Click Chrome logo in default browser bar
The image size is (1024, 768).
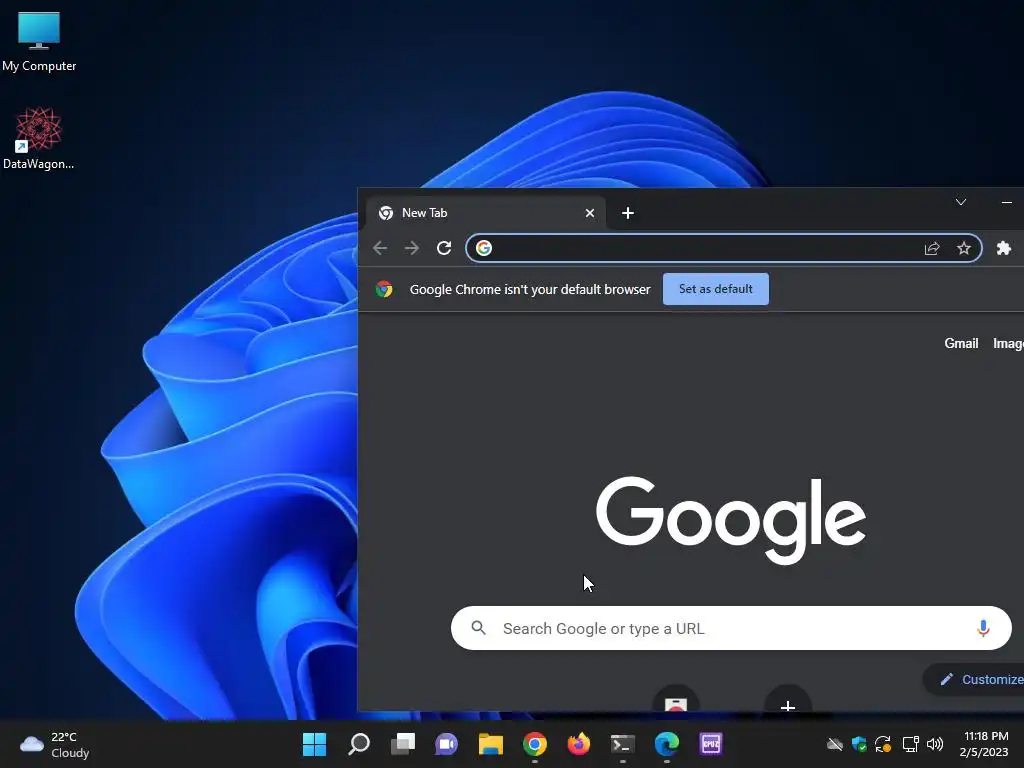click(384, 289)
